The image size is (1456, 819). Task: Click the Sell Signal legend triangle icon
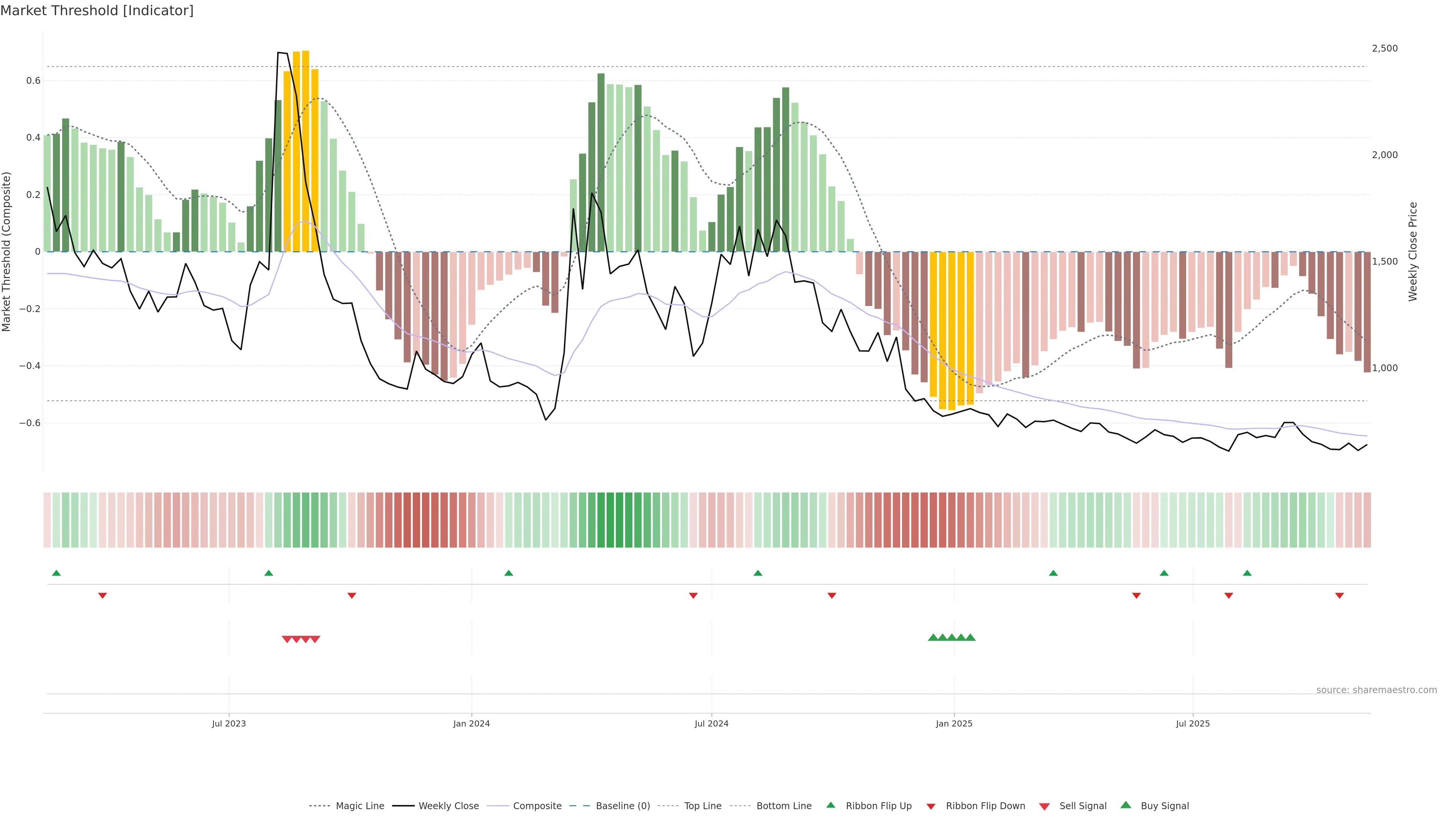[x=1044, y=806]
